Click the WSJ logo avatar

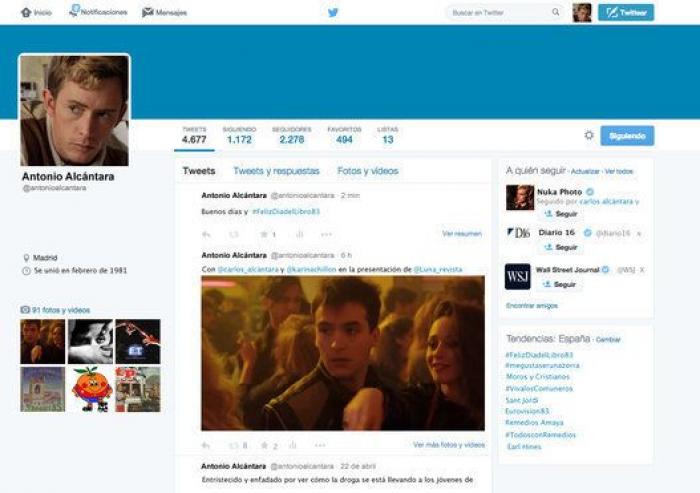click(x=518, y=276)
